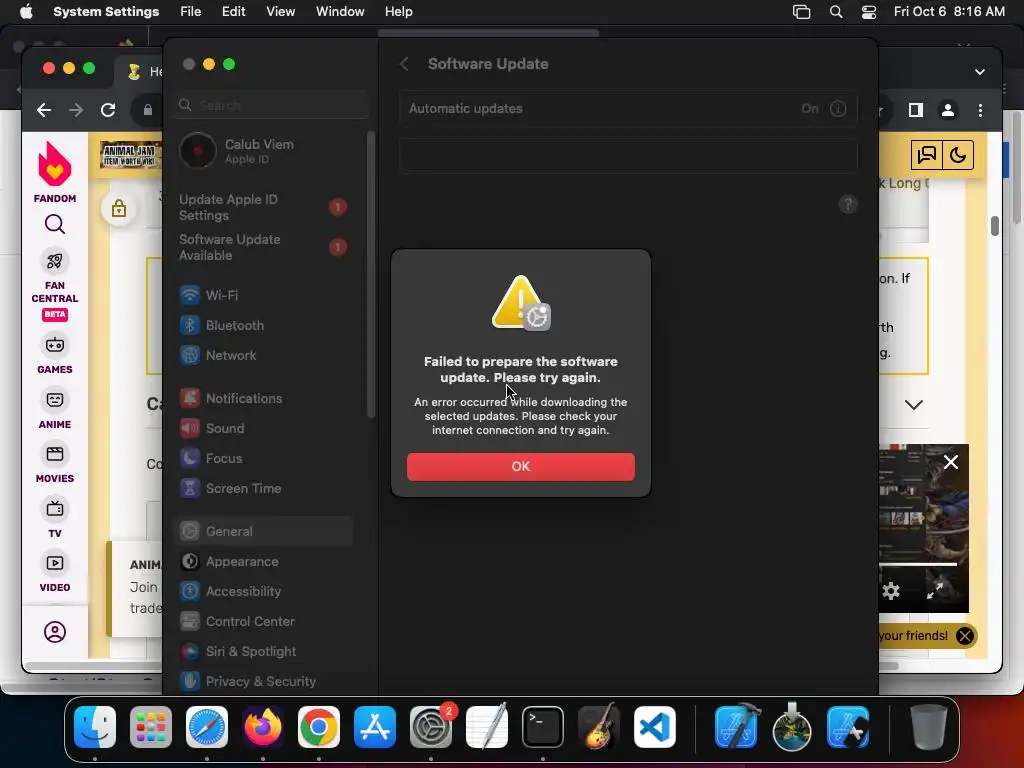Open Bluetooth settings in sidebar
Screen dimensions: 1024x768
pos(263,325)
